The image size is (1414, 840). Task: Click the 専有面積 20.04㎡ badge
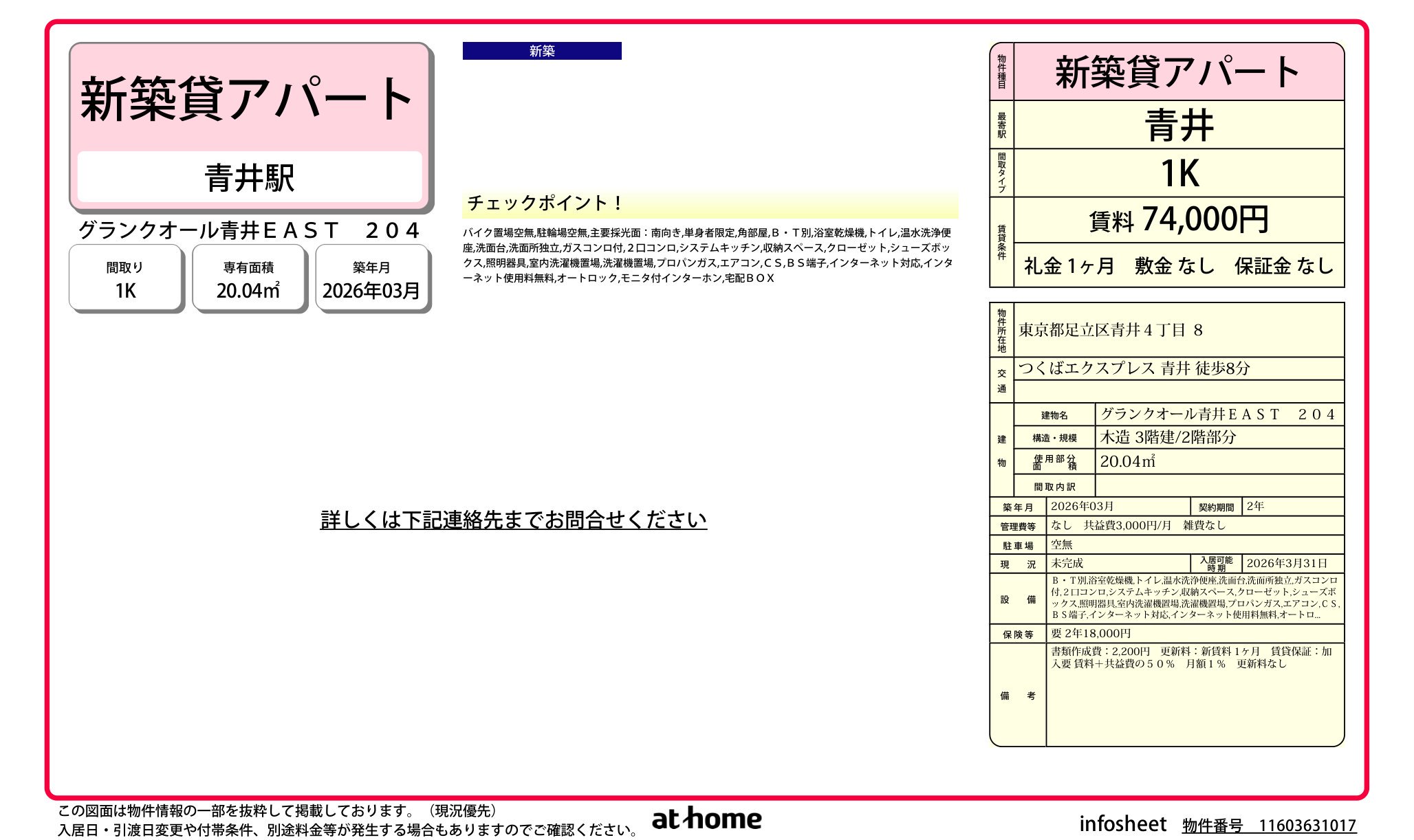(x=249, y=278)
